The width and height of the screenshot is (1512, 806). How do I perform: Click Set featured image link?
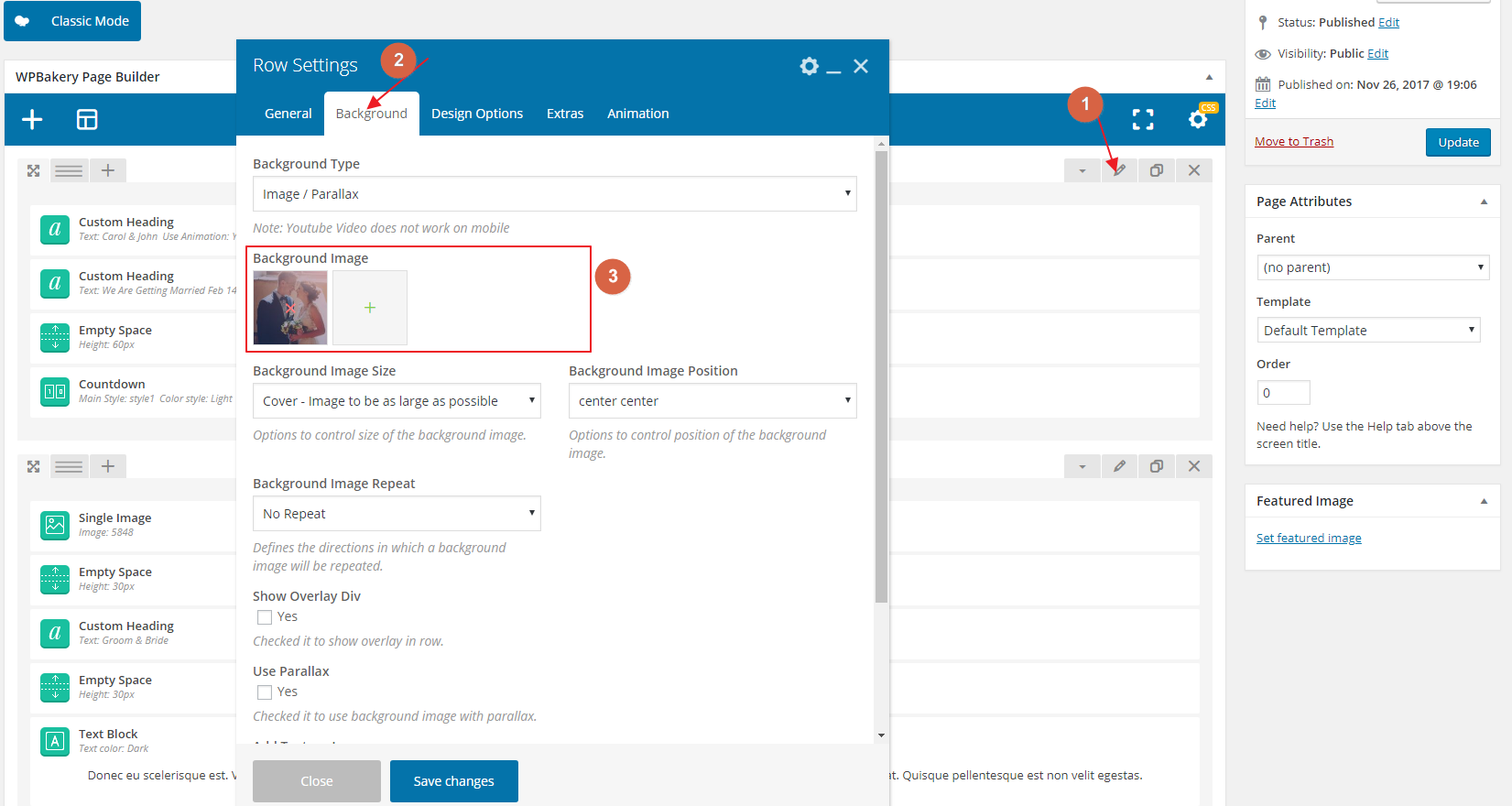1309,538
